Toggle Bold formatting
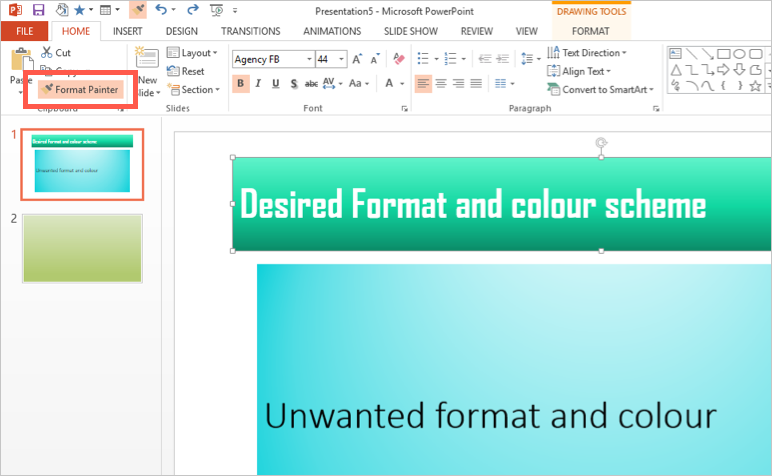Screen dimensions: 772x476 tap(241, 83)
